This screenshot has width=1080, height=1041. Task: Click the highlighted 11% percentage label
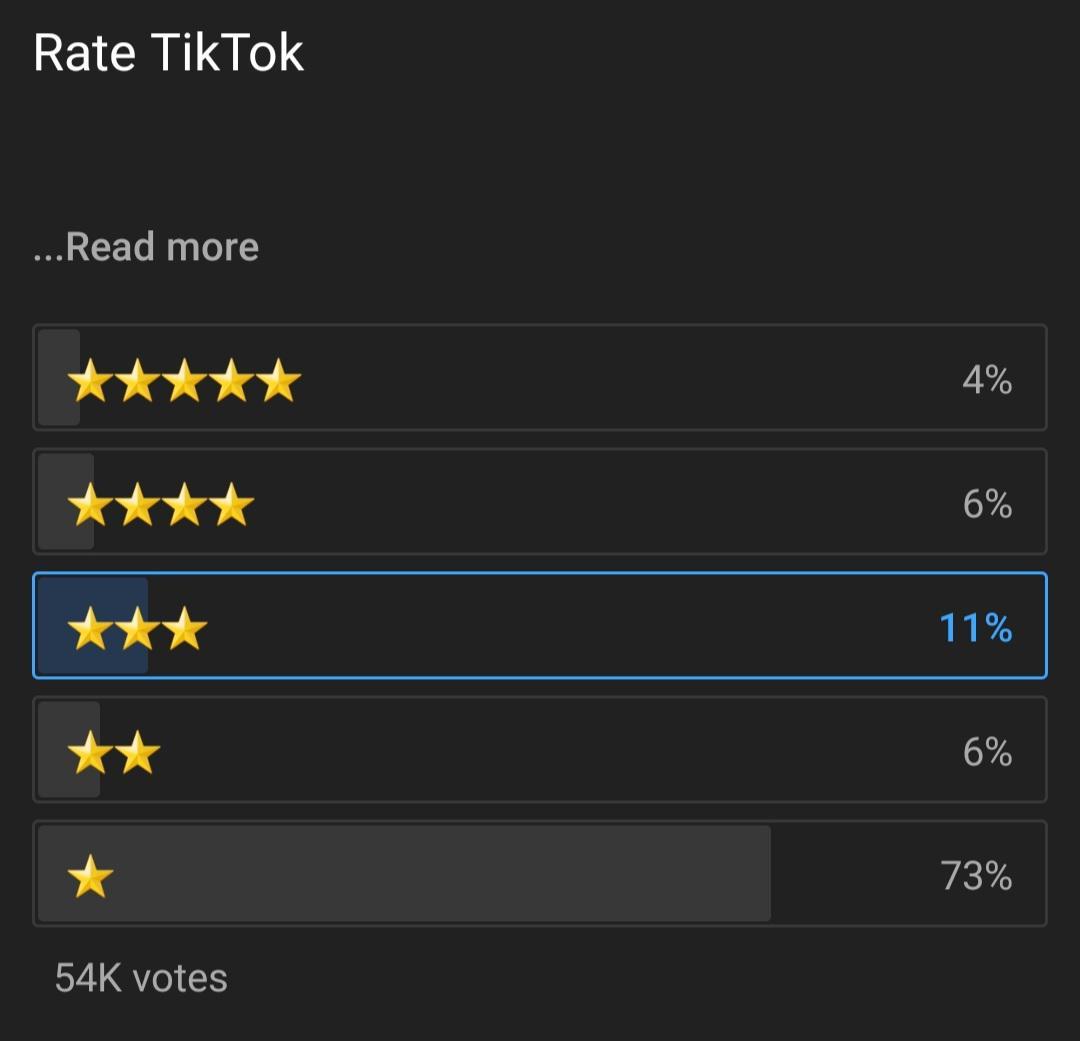(975, 629)
